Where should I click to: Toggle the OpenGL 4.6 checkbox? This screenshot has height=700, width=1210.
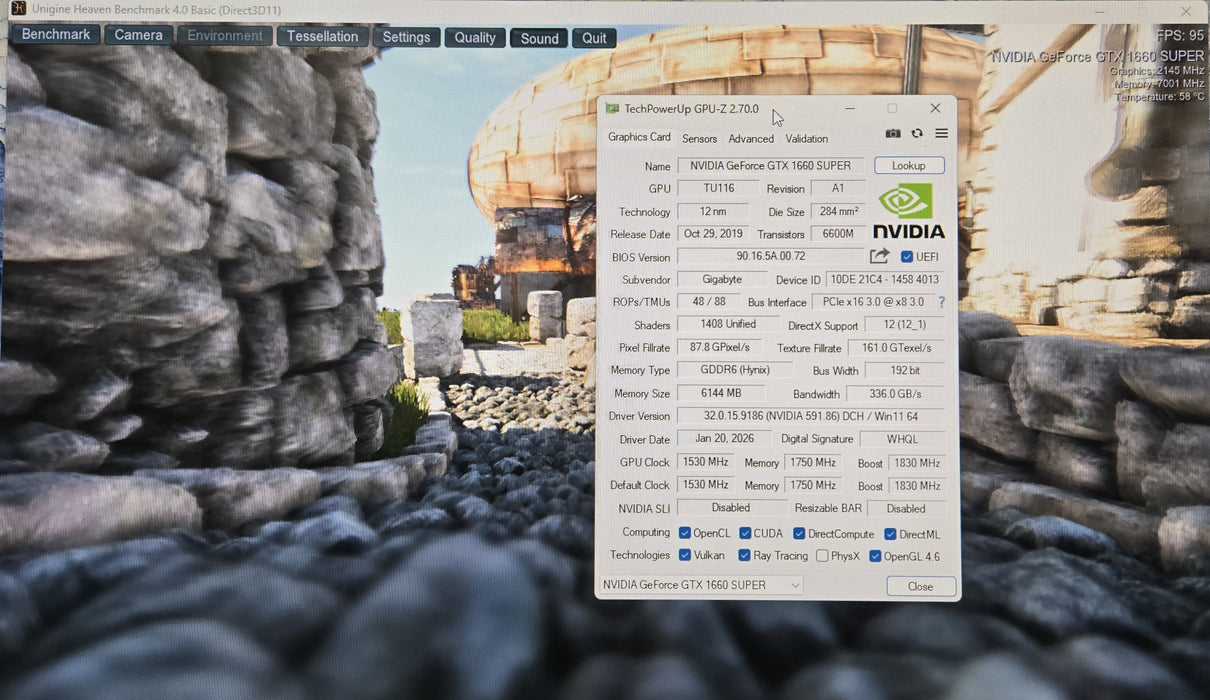875,556
